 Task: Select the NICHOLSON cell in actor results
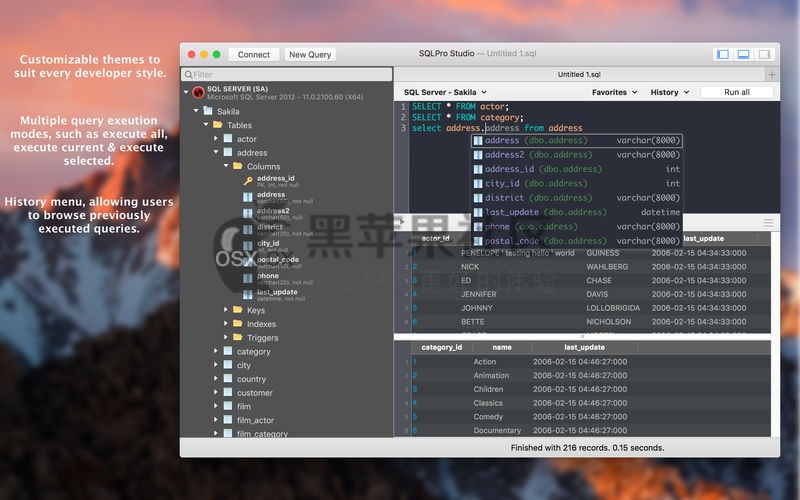point(609,322)
